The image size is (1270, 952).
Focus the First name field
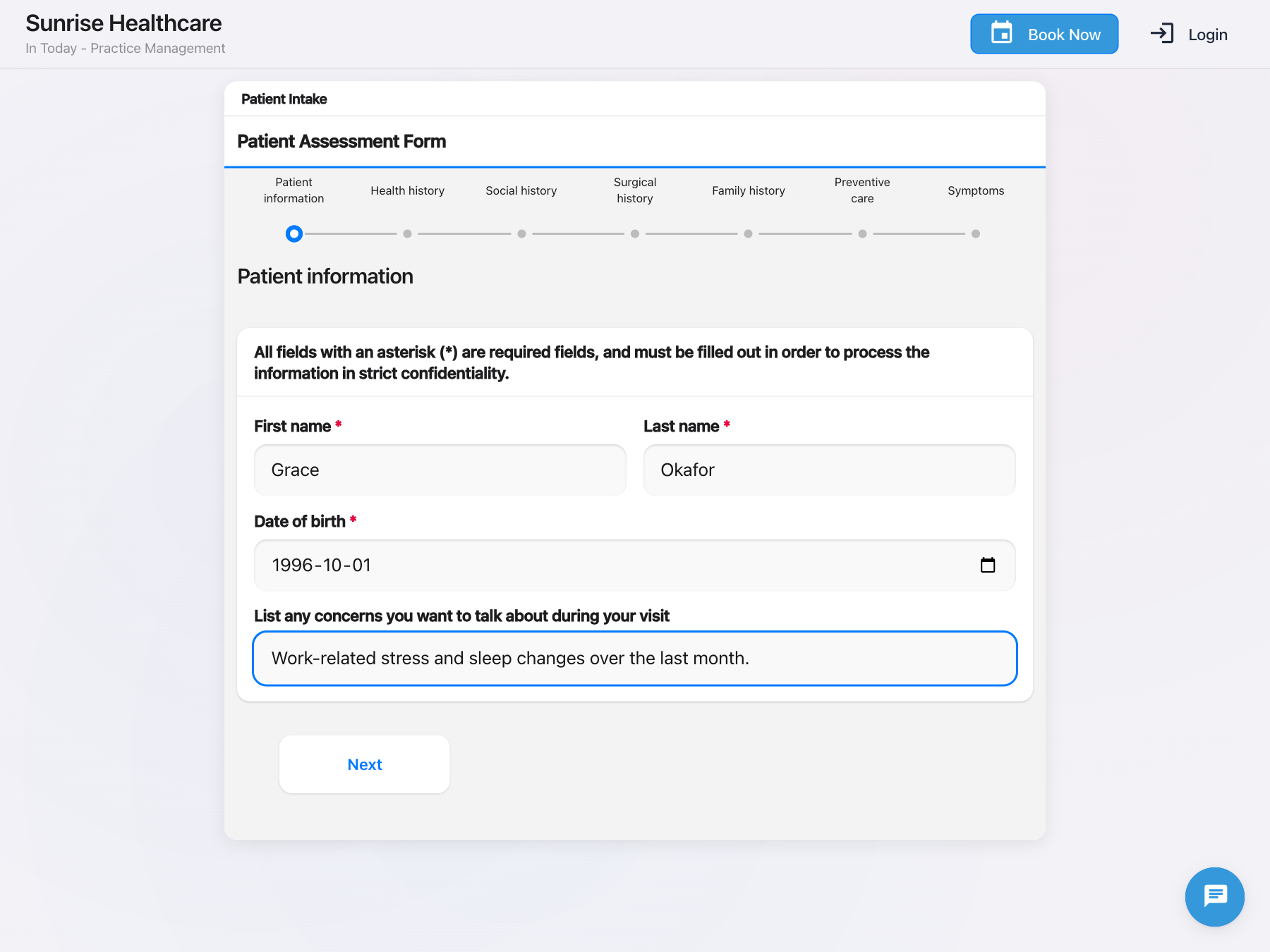pyautogui.click(x=440, y=470)
